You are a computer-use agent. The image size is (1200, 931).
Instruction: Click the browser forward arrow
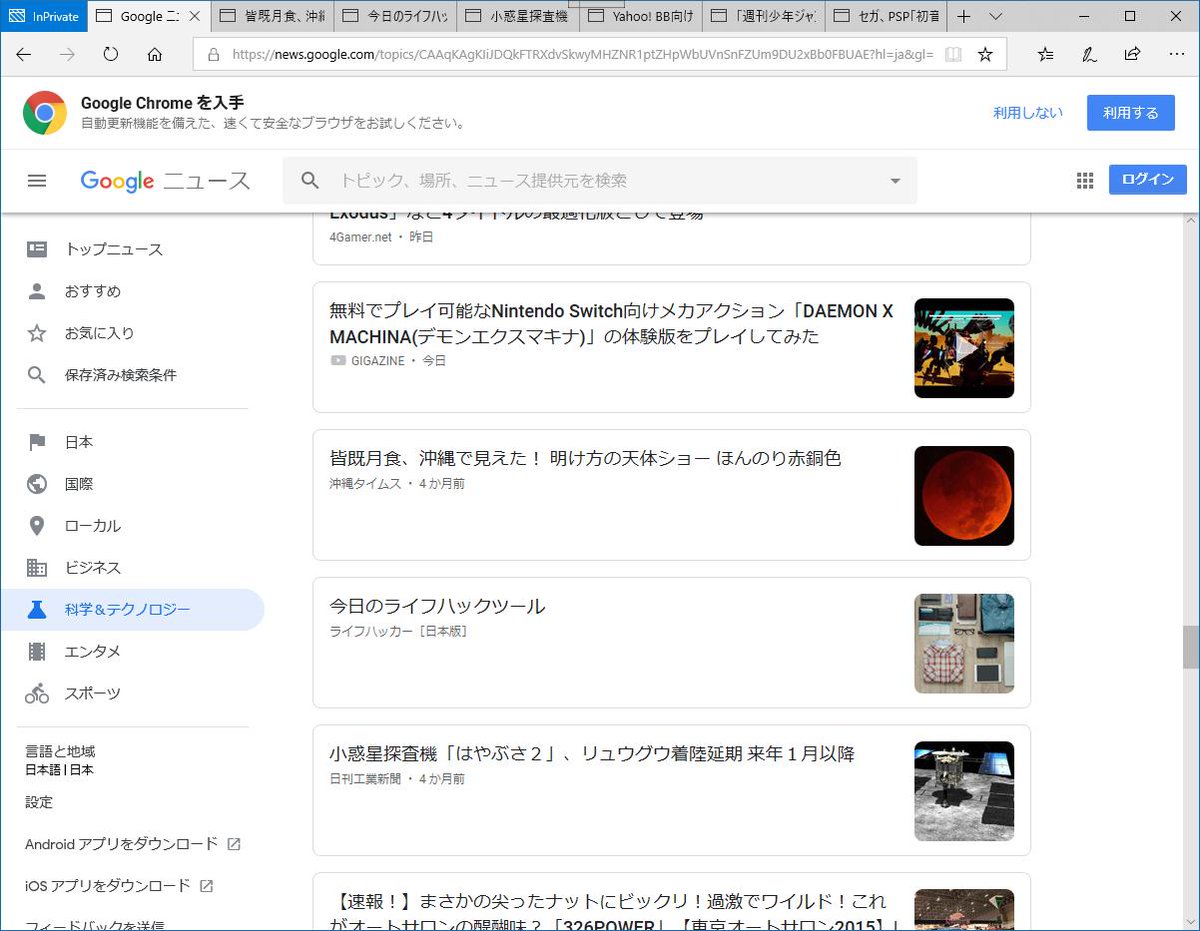tap(67, 55)
